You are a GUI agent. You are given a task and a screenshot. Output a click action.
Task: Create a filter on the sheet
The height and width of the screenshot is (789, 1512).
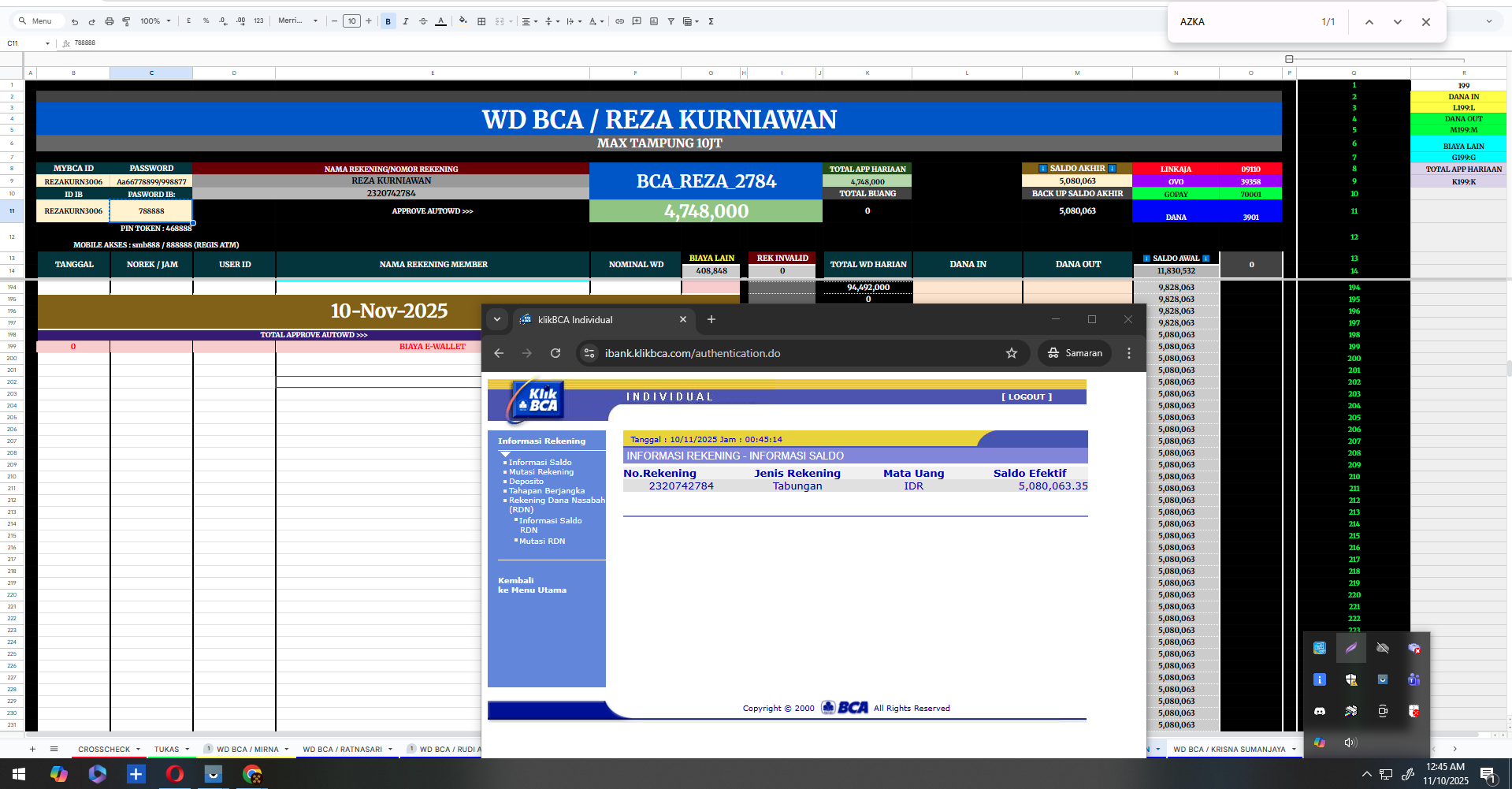click(x=671, y=21)
